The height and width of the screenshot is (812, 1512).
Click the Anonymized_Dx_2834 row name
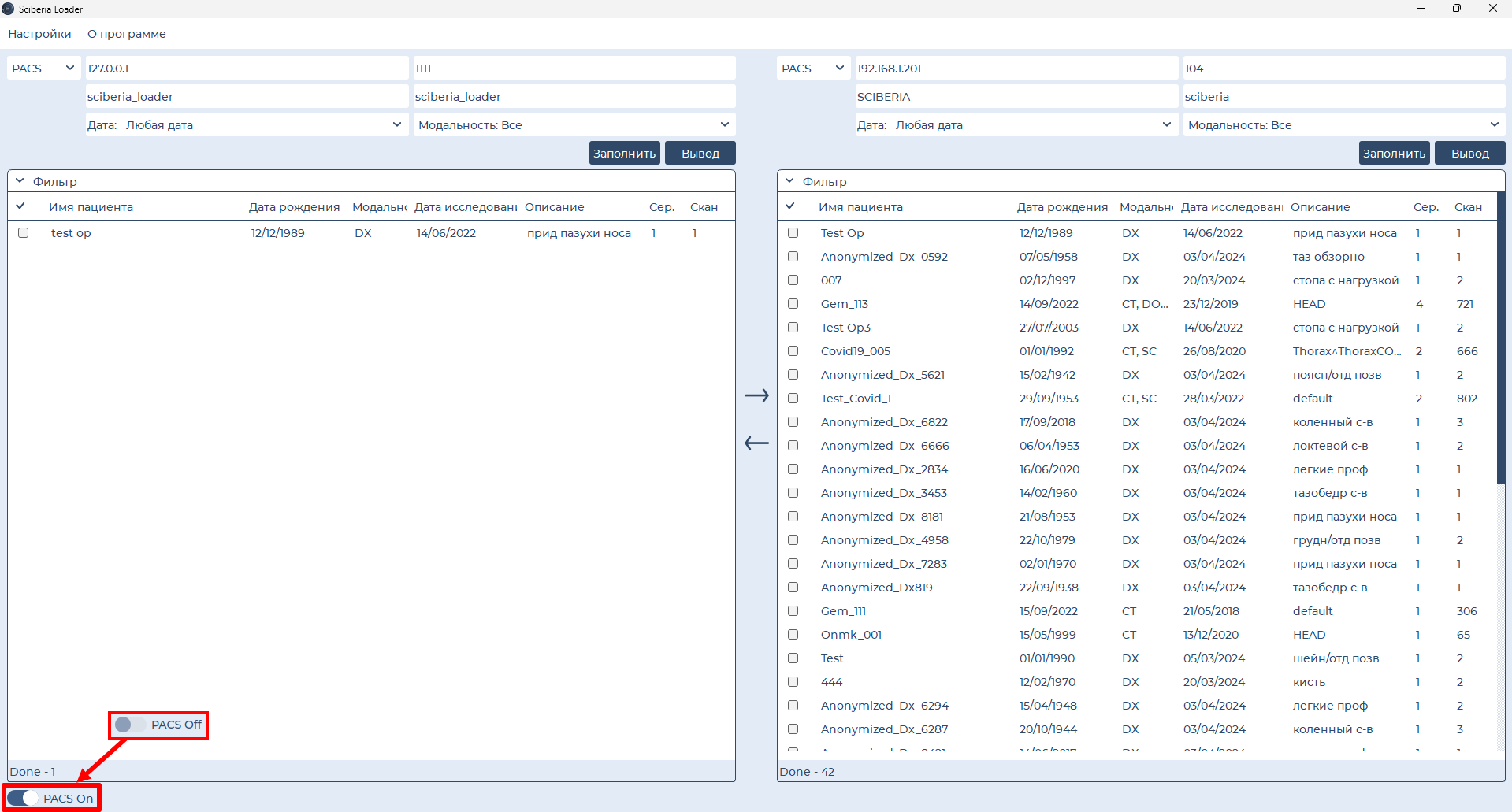884,469
